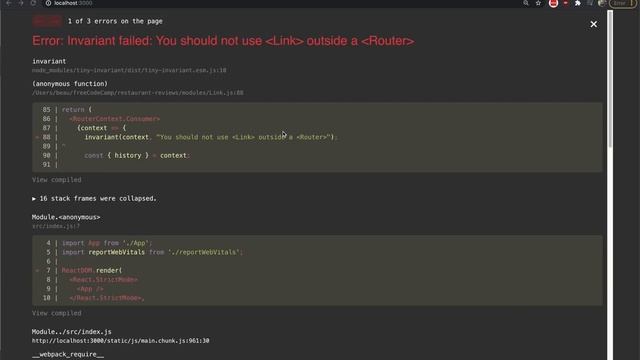Click 'Module../src/index.js' stack frame name
640x360 pixels.
[x=72, y=332]
